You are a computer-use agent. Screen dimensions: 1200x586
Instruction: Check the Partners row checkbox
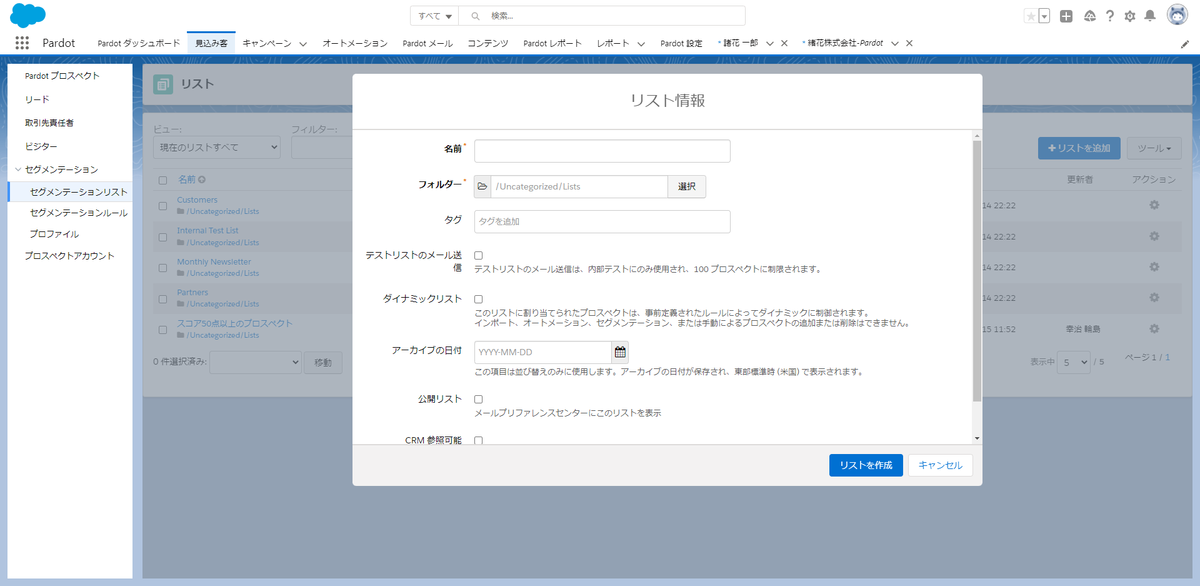[163, 297]
